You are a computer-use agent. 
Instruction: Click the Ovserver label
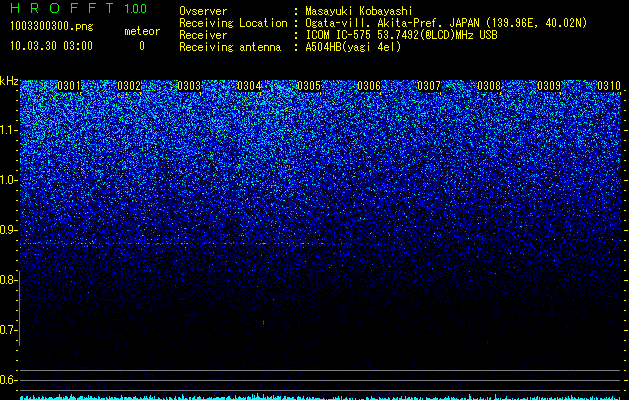pos(203,11)
